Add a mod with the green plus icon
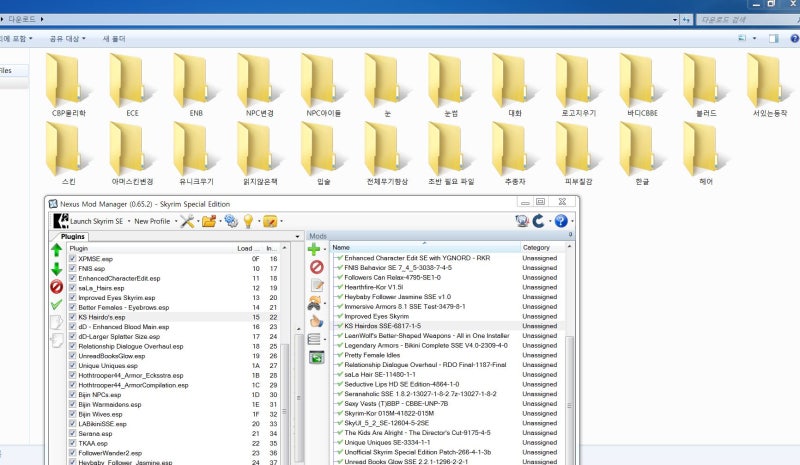This screenshot has width=800, height=465. [x=314, y=249]
